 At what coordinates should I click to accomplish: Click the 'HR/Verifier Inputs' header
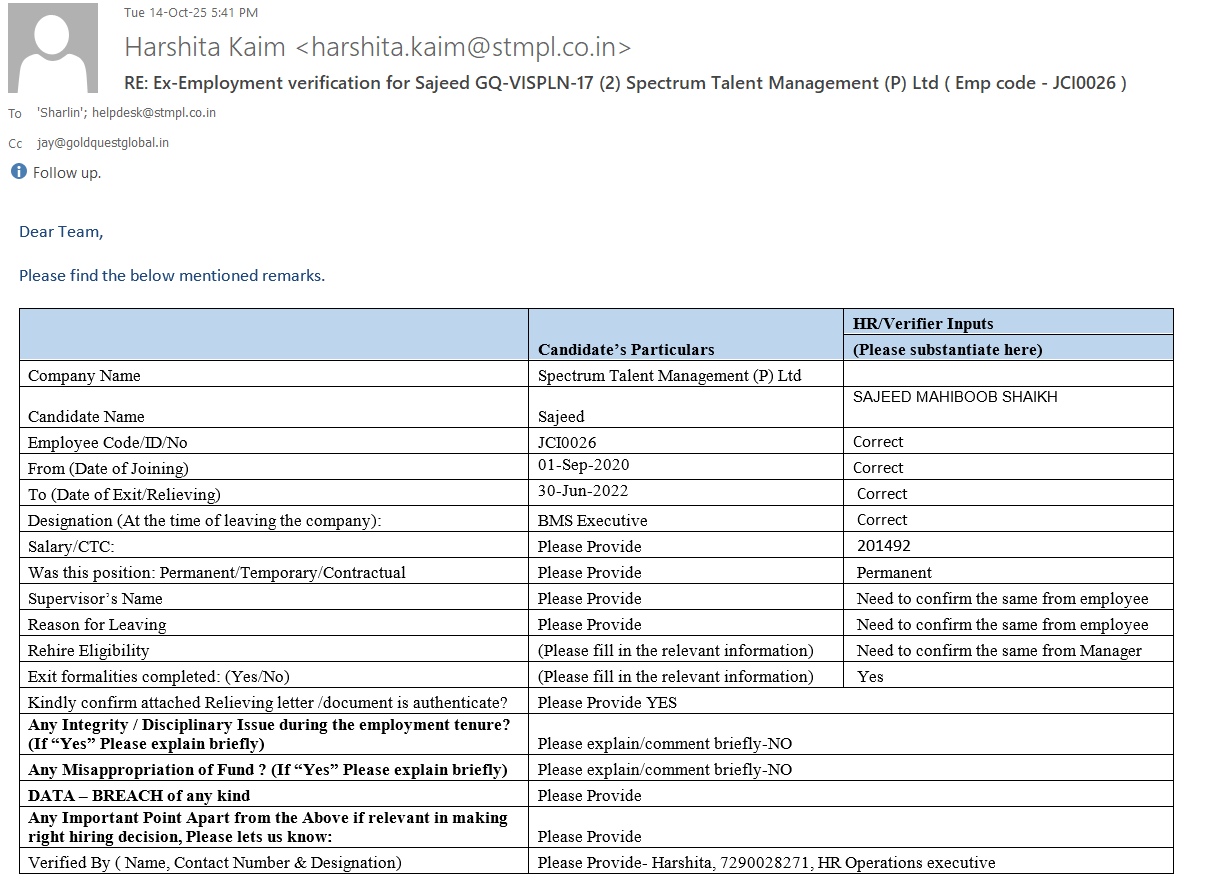(x=923, y=324)
